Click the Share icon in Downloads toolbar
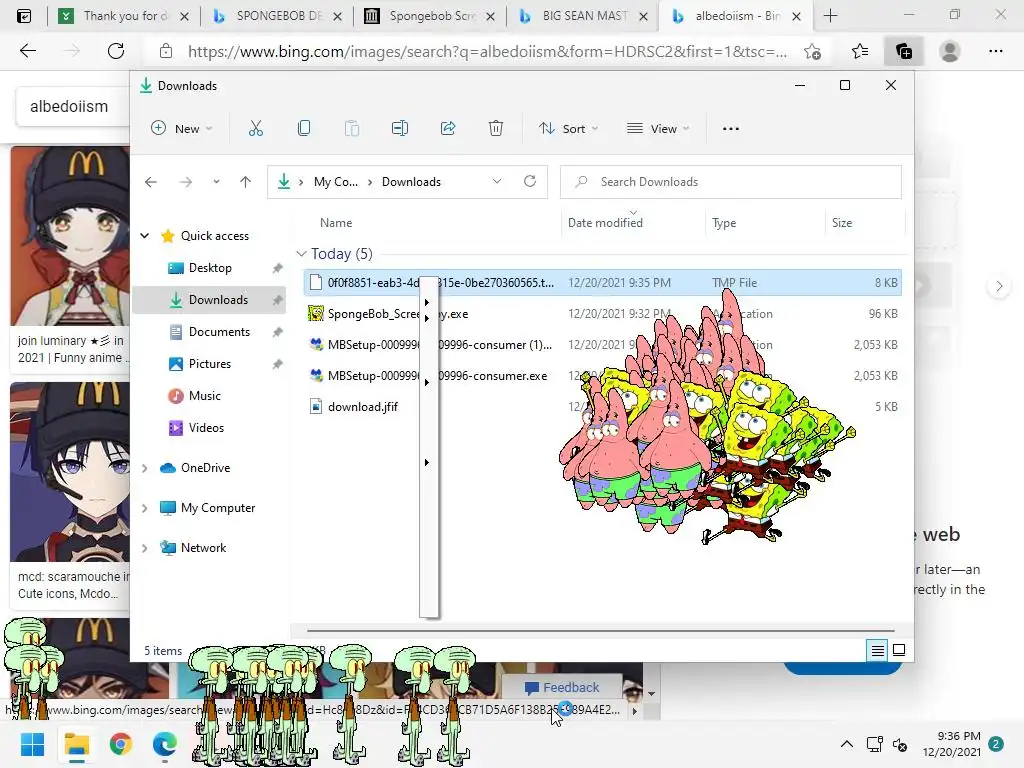The image size is (1024, 768). (x=448, y=129)
